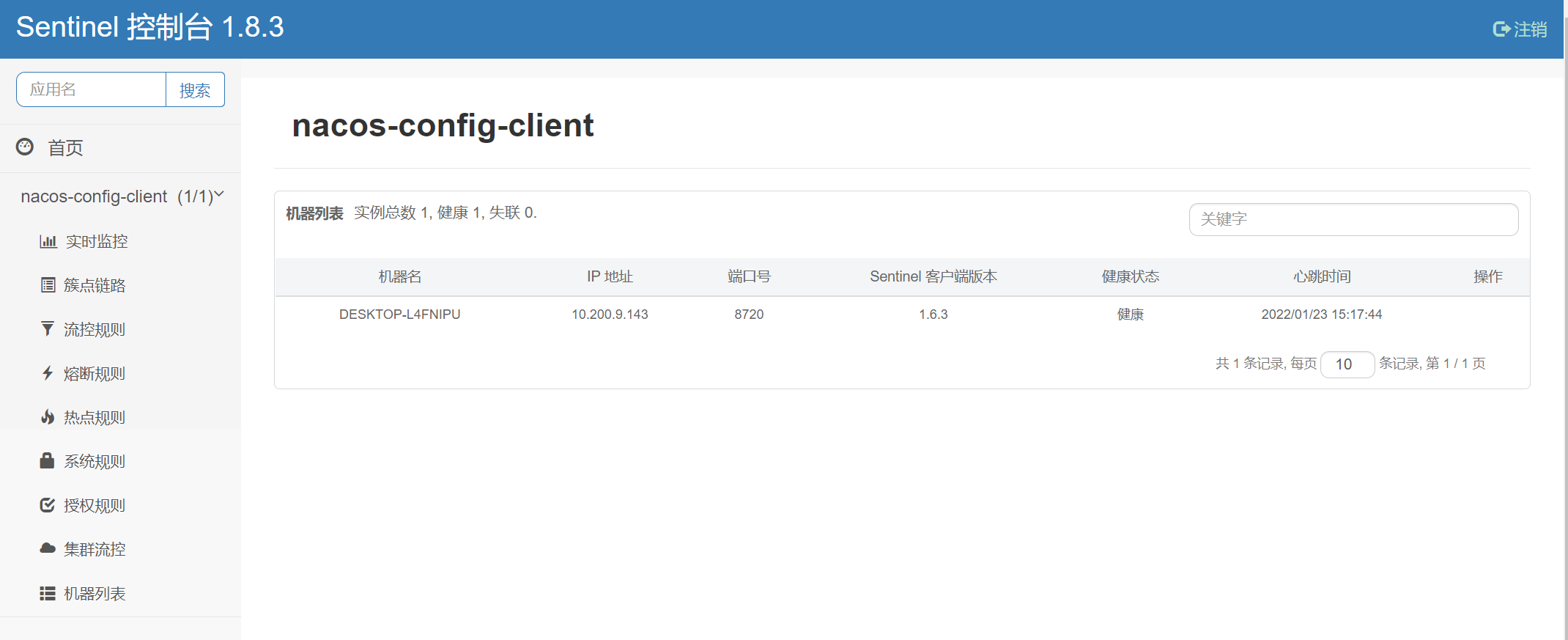This screenshot has width=1568, height=640.
Task: Click the nacos-config-client page heading
Action: point(443,125)
